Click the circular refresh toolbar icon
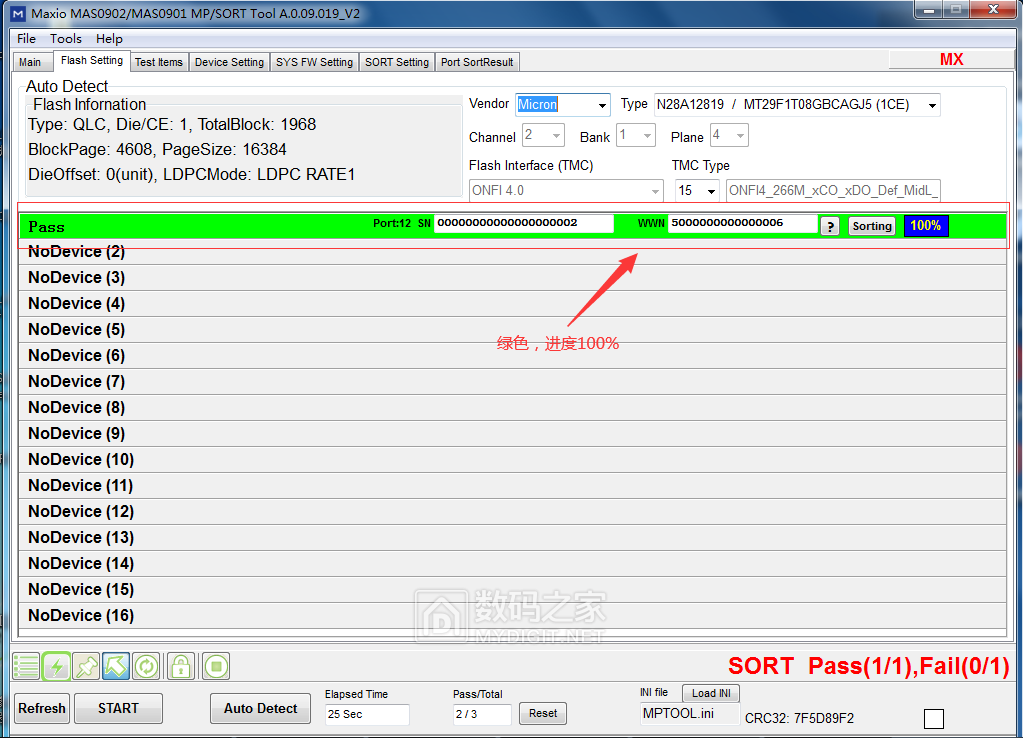 click(146, 666)
